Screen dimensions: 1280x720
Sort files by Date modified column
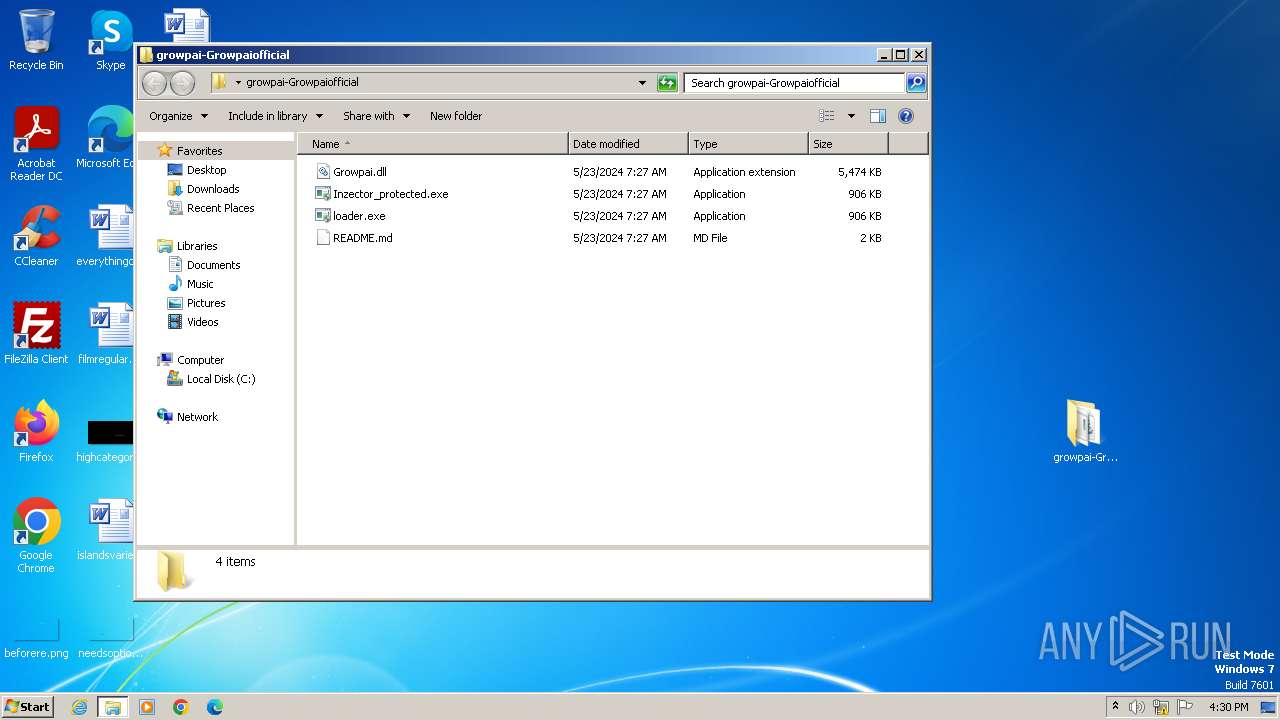point(628,144)
